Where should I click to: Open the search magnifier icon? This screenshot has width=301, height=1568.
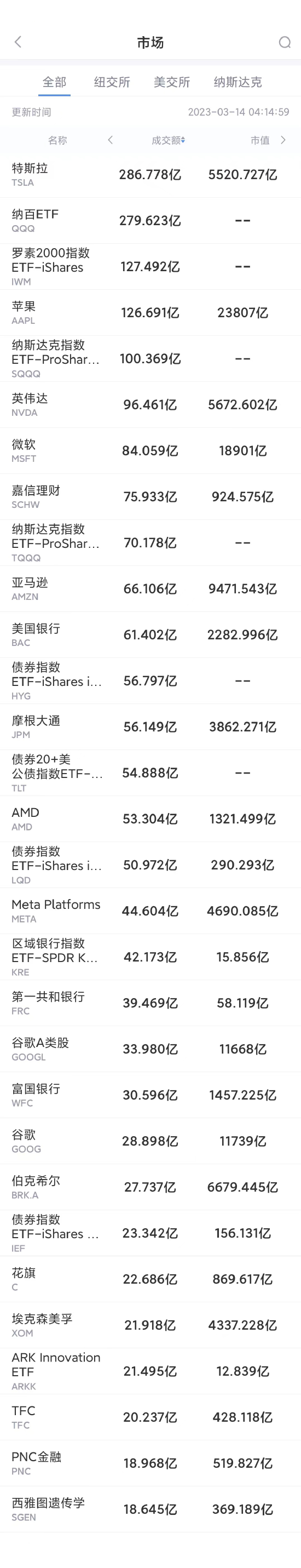click(284, 42)
